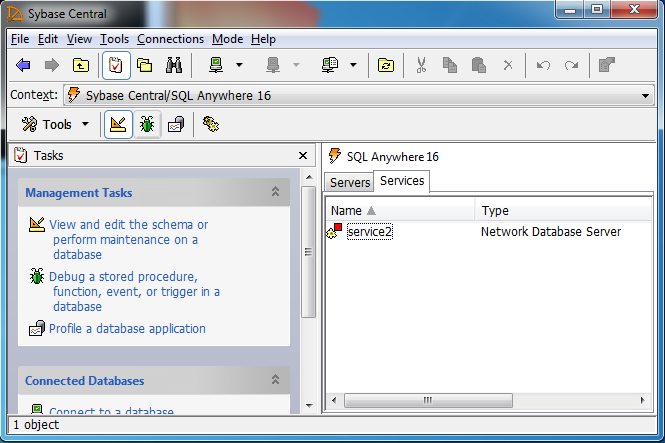Click the Connection Profiles icon

[x=330, y=65]
